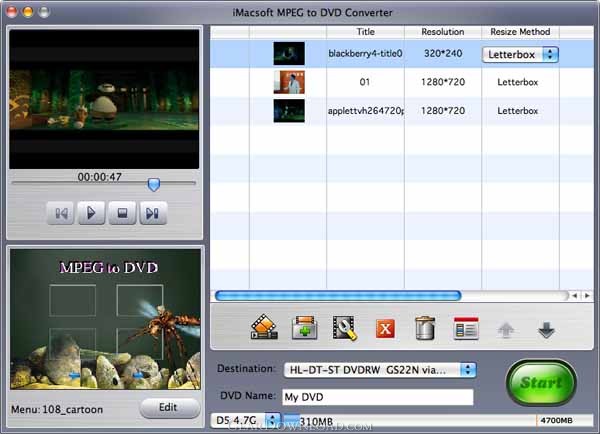This screenshot has height=434, width=600.
Task: Click the Edit menu button
Action: pos(169,408)
